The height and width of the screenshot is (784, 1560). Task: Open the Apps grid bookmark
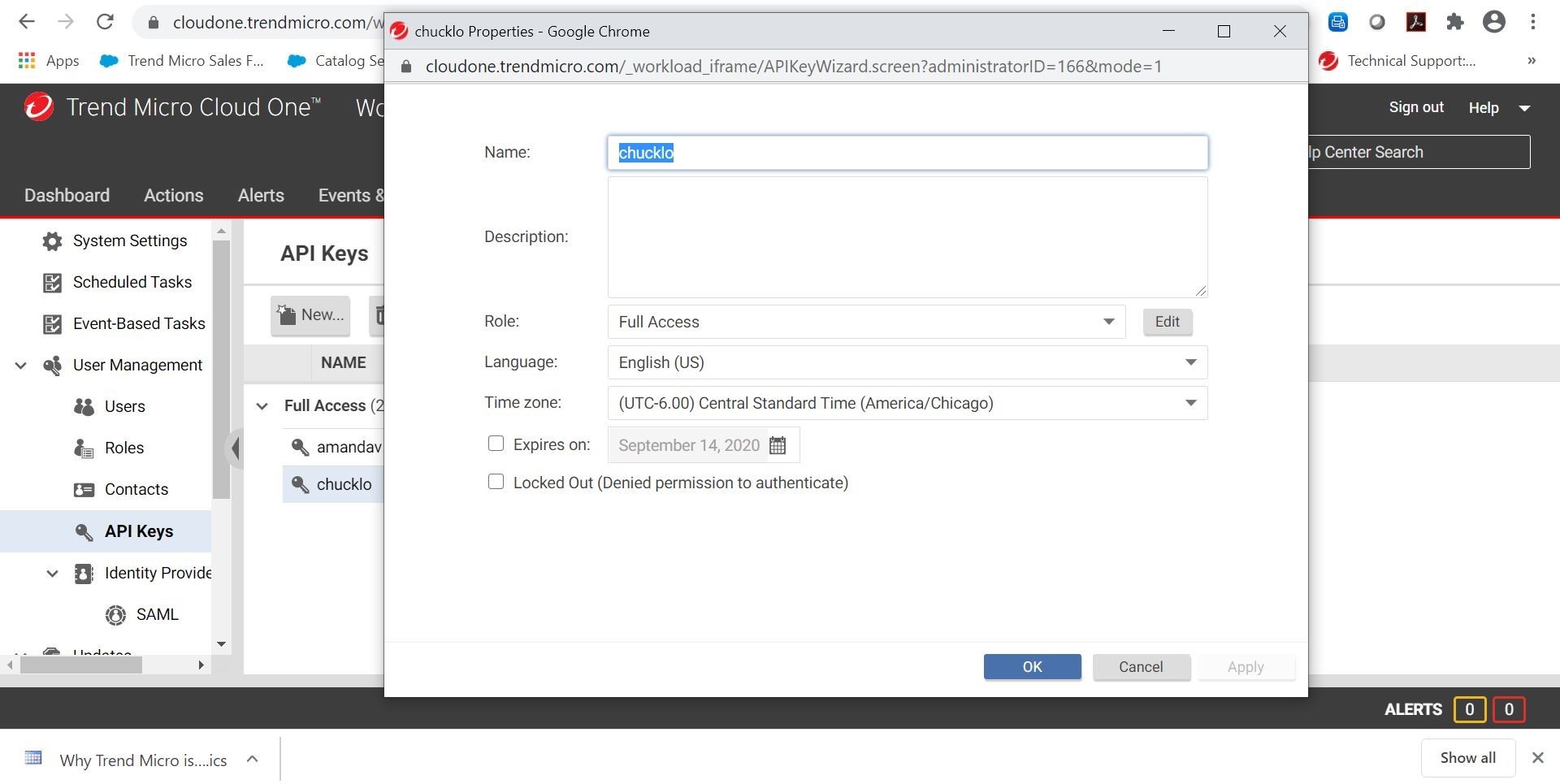(49, 60)
